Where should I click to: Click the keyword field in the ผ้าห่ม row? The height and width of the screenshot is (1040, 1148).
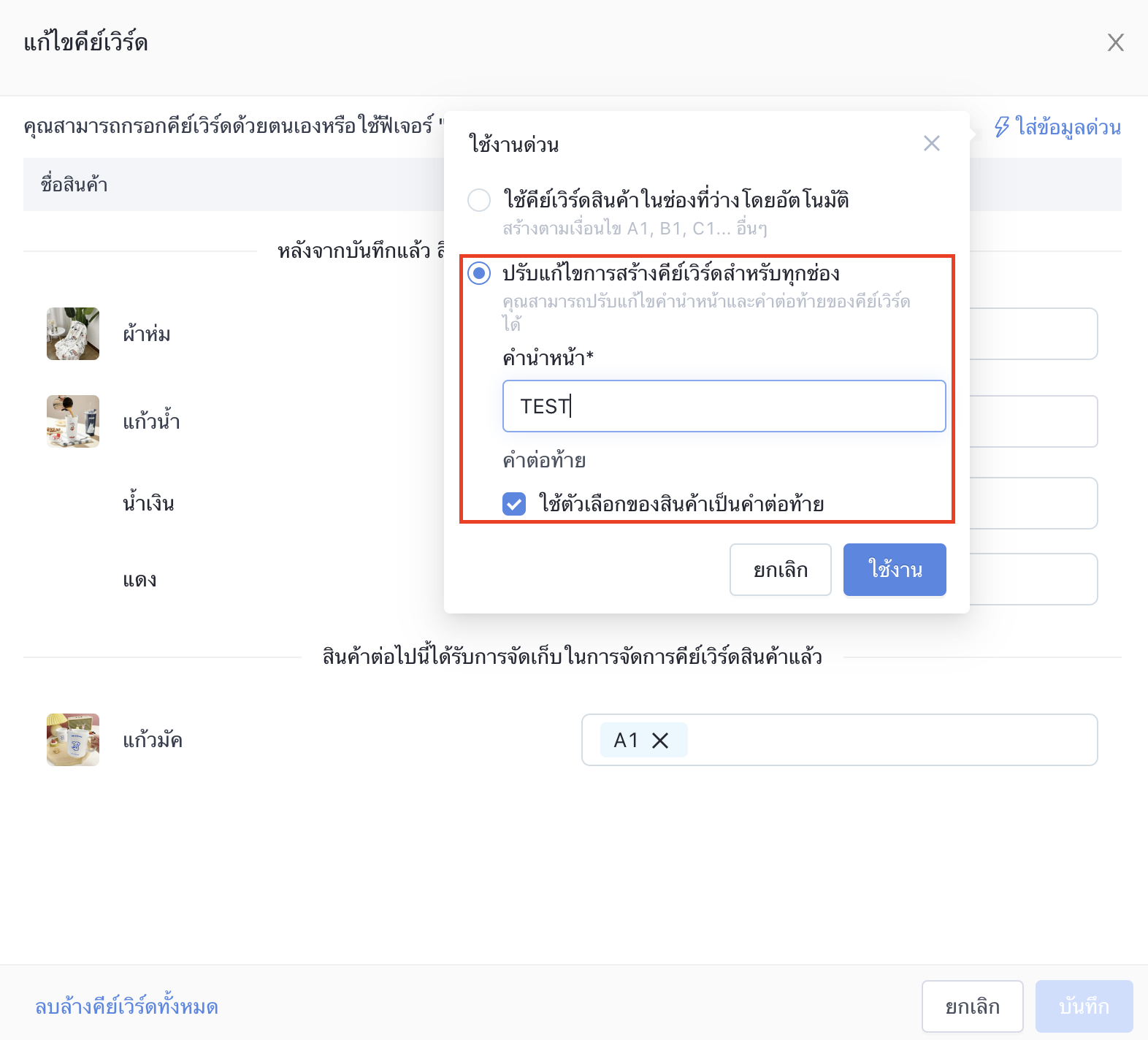pos(1033,334)
